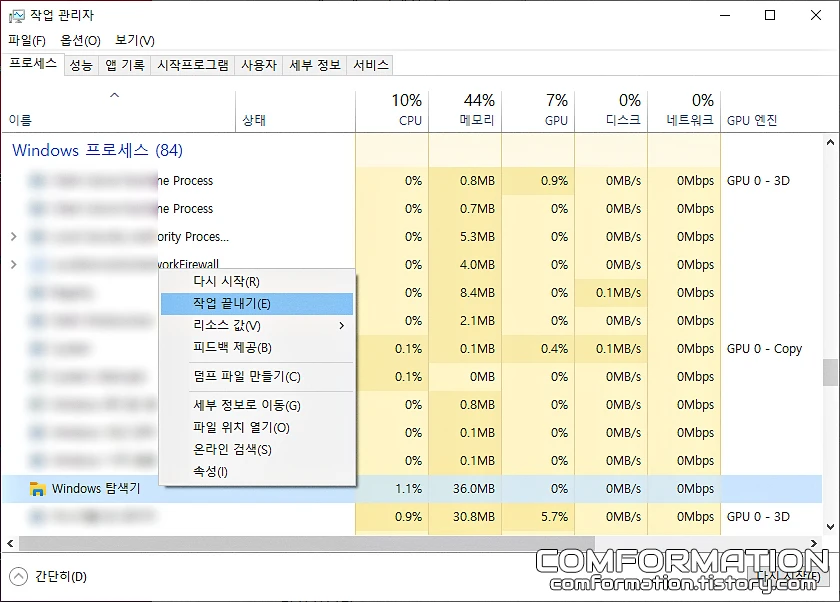The width and height of the screenshot is (840, 602).
Task: Click the 간단히(D) fewer details button
Action: [48, 576]
